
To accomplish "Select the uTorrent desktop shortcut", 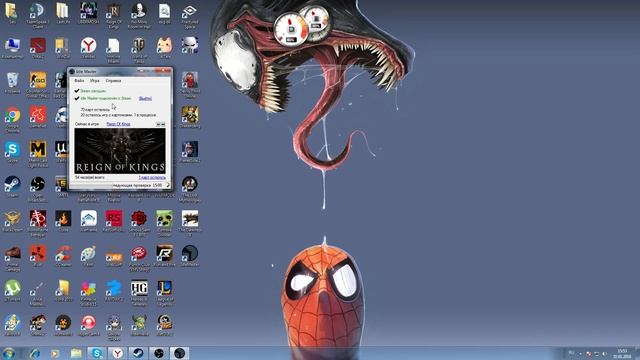I will click(x=12, y=291).
